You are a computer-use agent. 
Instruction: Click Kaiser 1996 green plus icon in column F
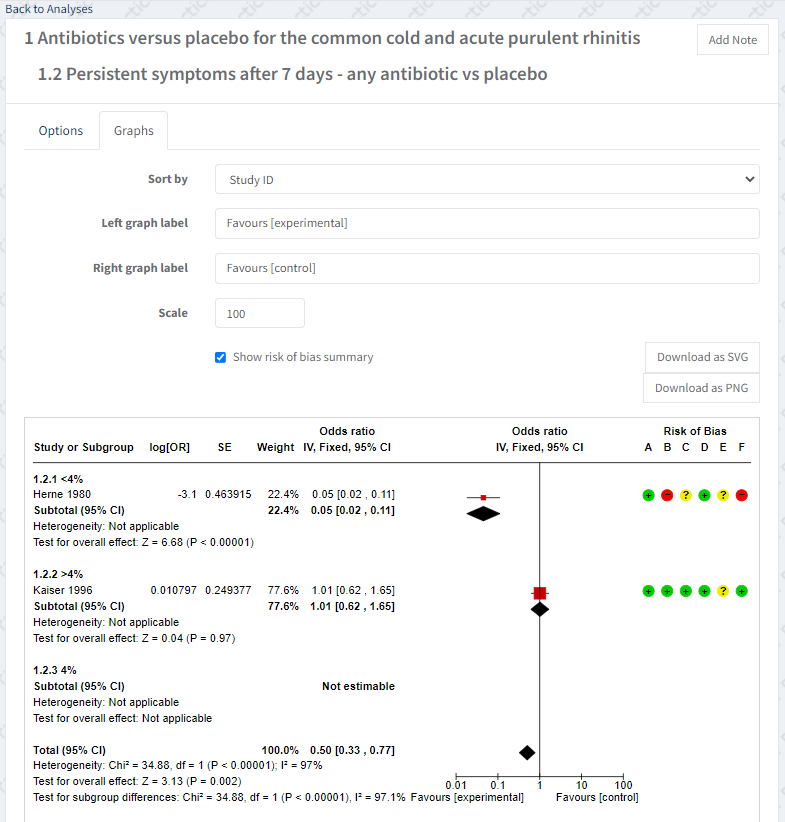741,591
